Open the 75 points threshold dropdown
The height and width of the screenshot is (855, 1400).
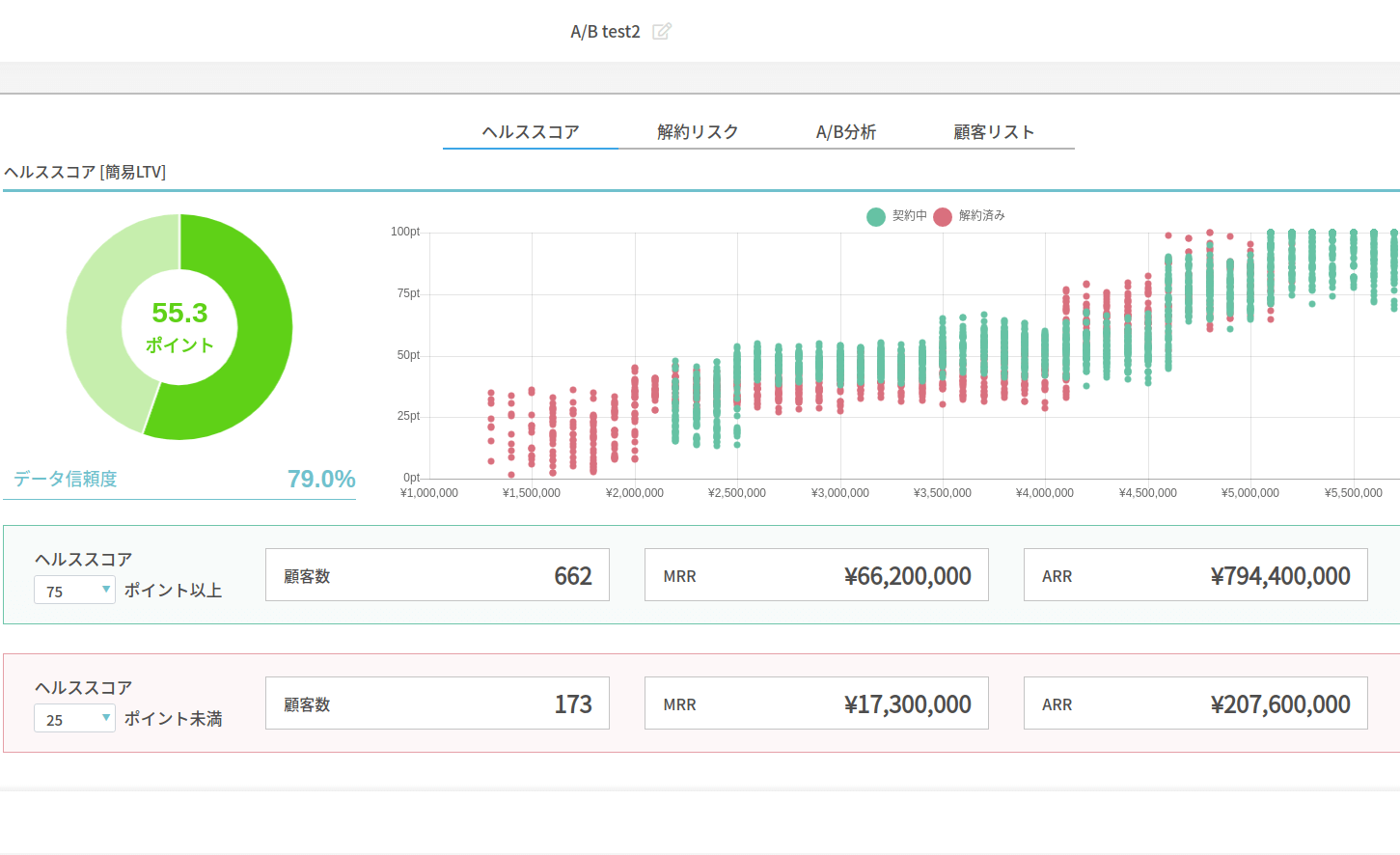click(75, 591)
